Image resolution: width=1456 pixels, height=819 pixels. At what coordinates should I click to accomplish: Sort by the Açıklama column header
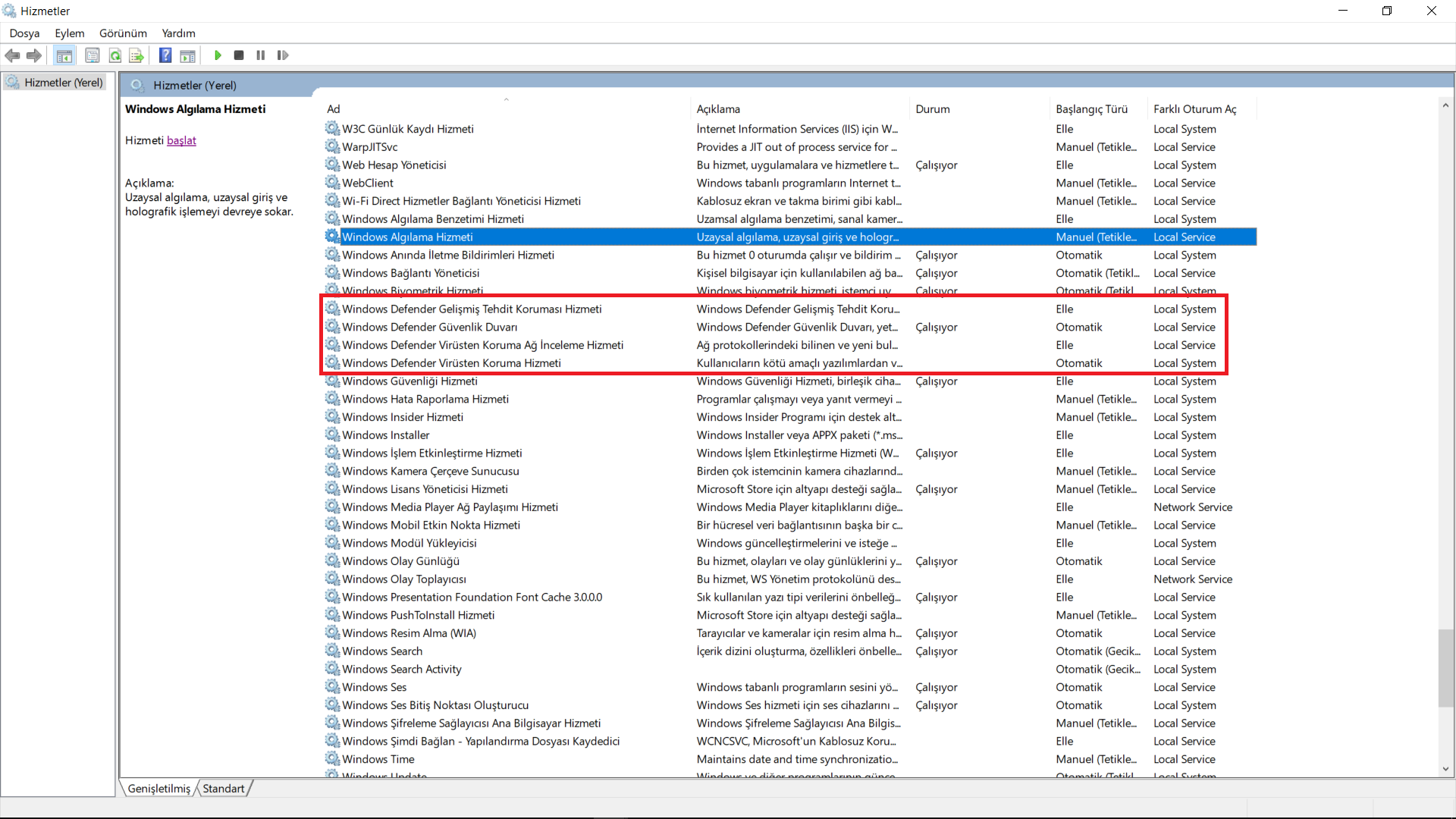tap(799, 109)
